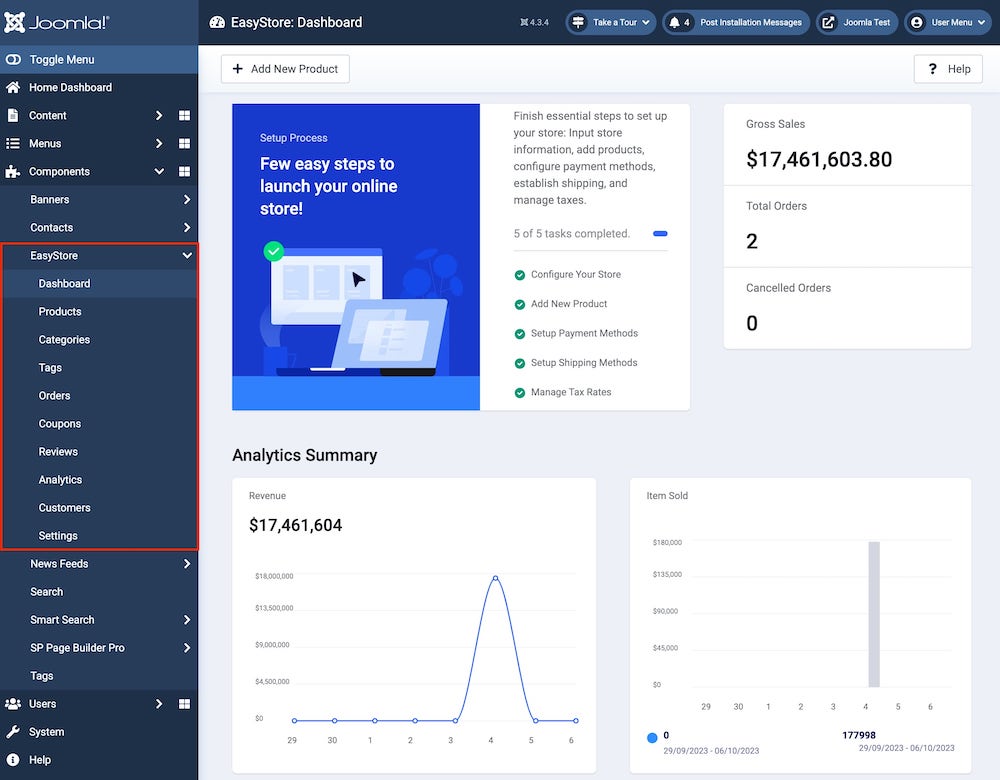The width and height of the screenshot is (1000, 780).
Task: Click the Home Dashboard house icon
Action: [x=13, y=88]
